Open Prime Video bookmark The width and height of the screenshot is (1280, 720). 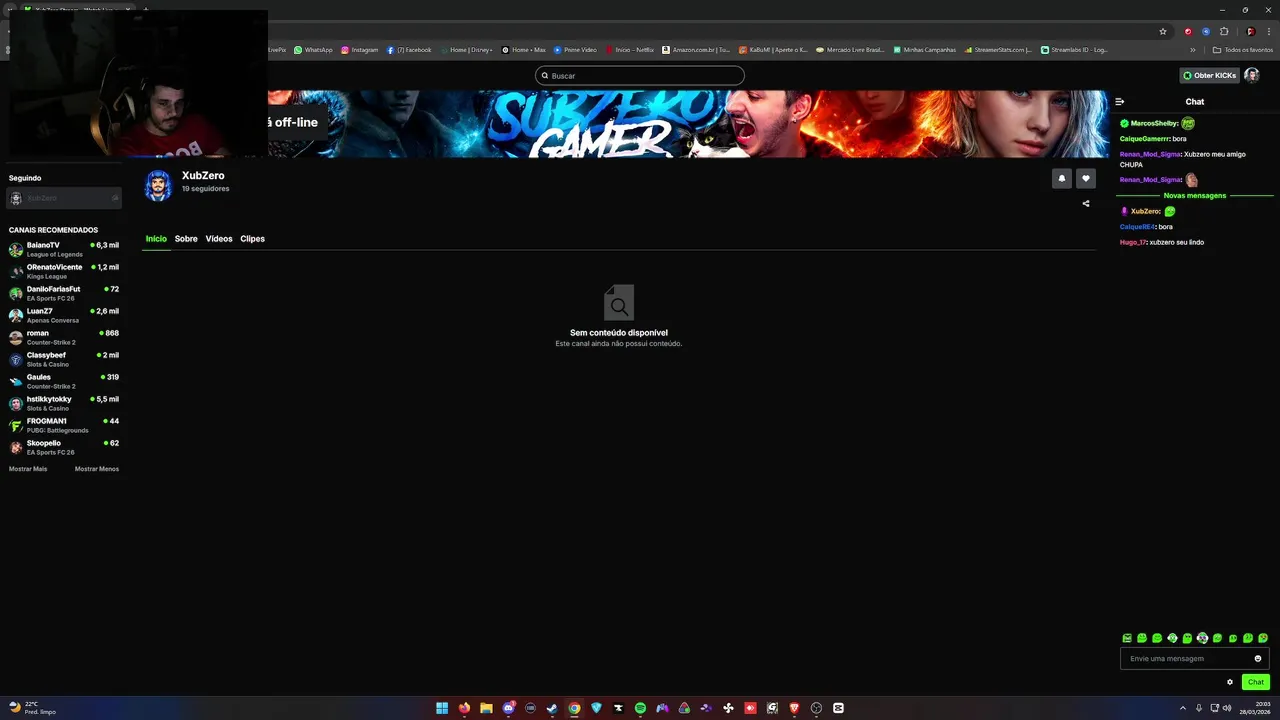(575, 49)
